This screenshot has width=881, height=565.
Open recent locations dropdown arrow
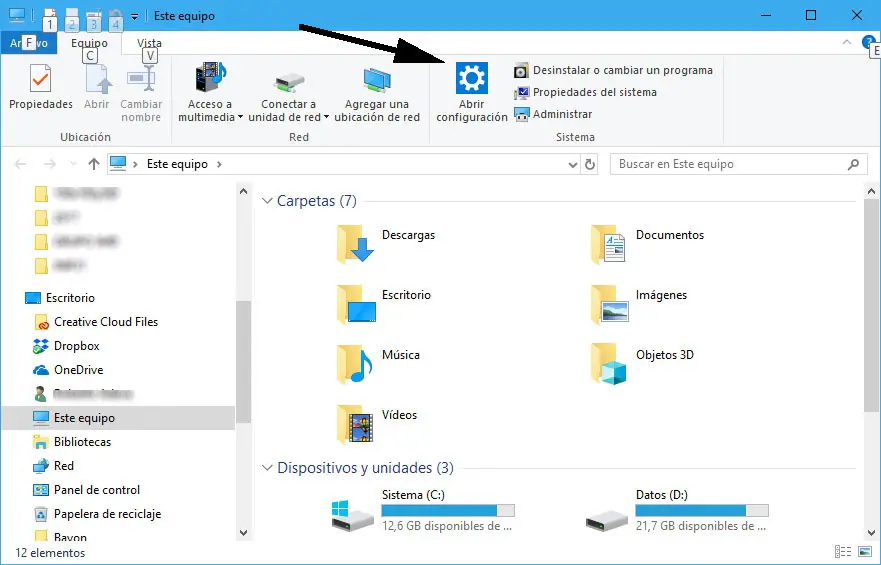[x=72, y=164]
